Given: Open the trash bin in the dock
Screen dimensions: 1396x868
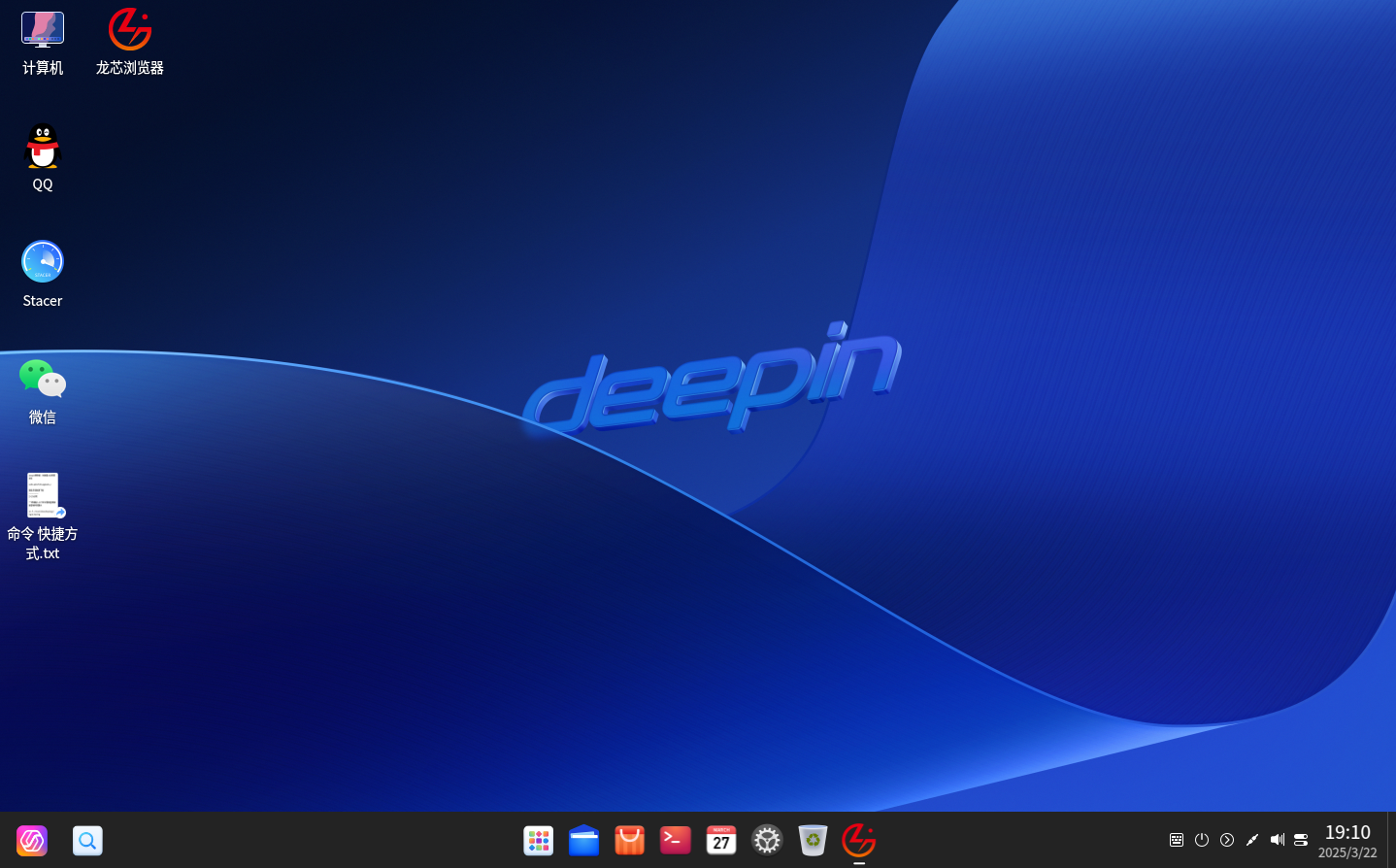Looking at the screenshot, I should coord(813,841).
